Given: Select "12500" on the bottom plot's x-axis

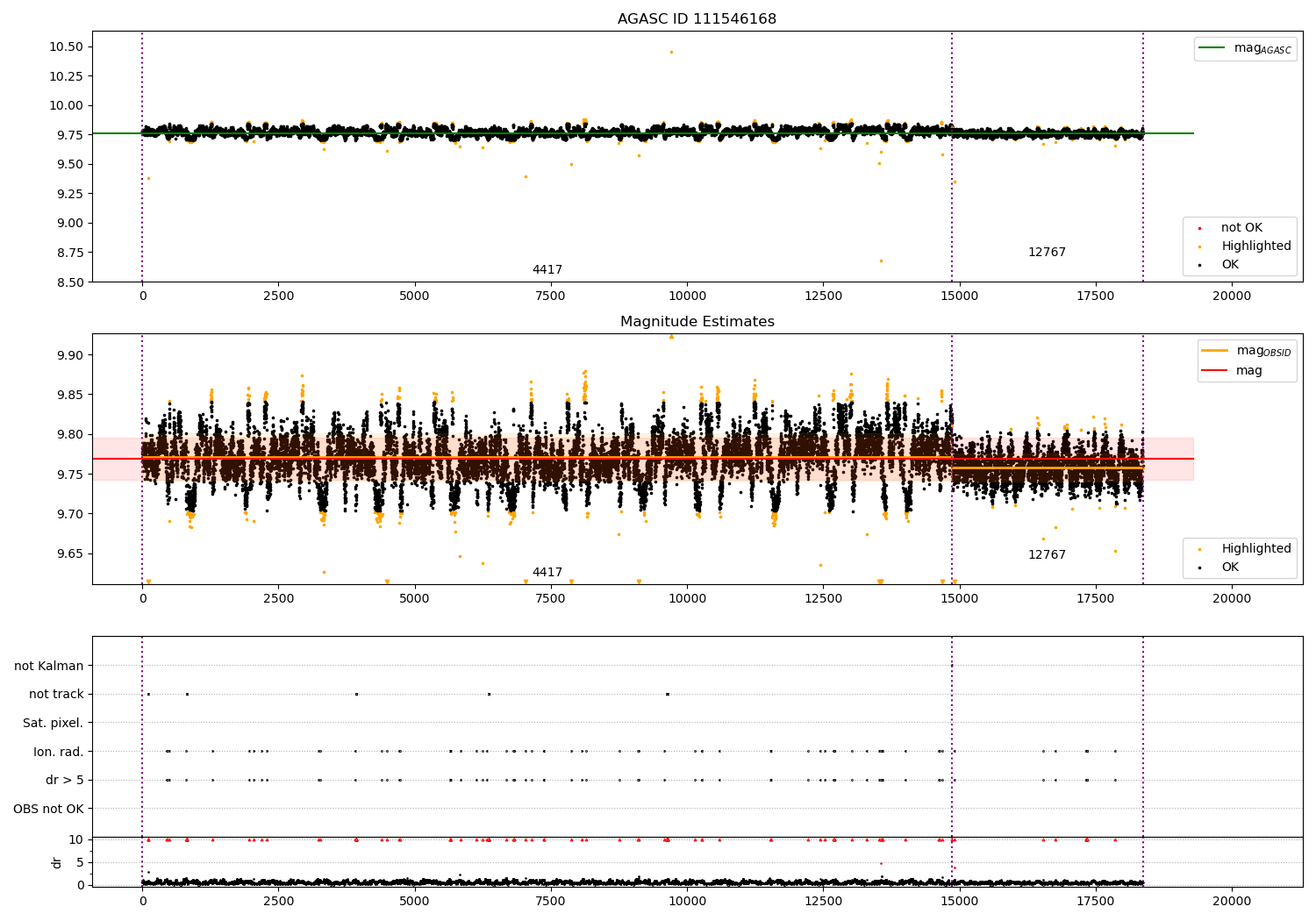Looking at the screenshot, I should click(x=823, y=901).
